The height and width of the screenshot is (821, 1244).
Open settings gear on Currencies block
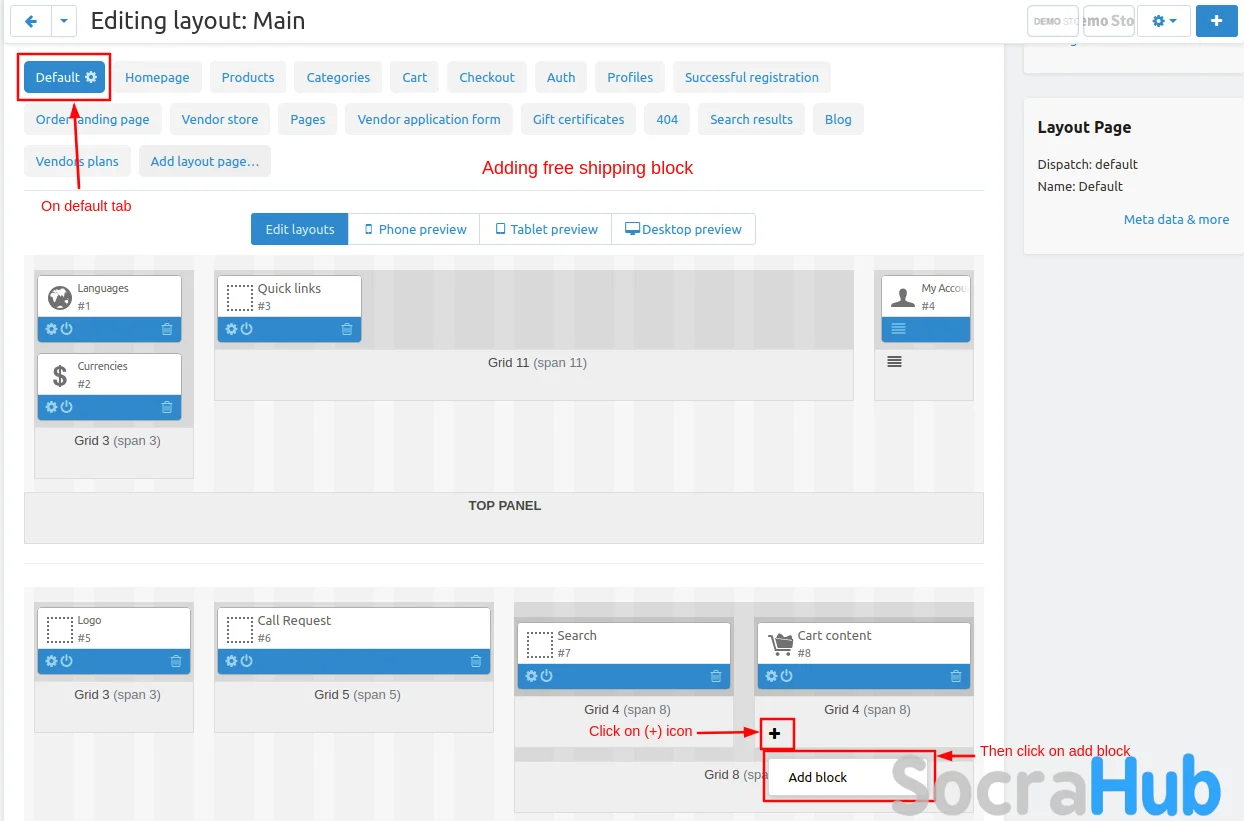[52, 407]
